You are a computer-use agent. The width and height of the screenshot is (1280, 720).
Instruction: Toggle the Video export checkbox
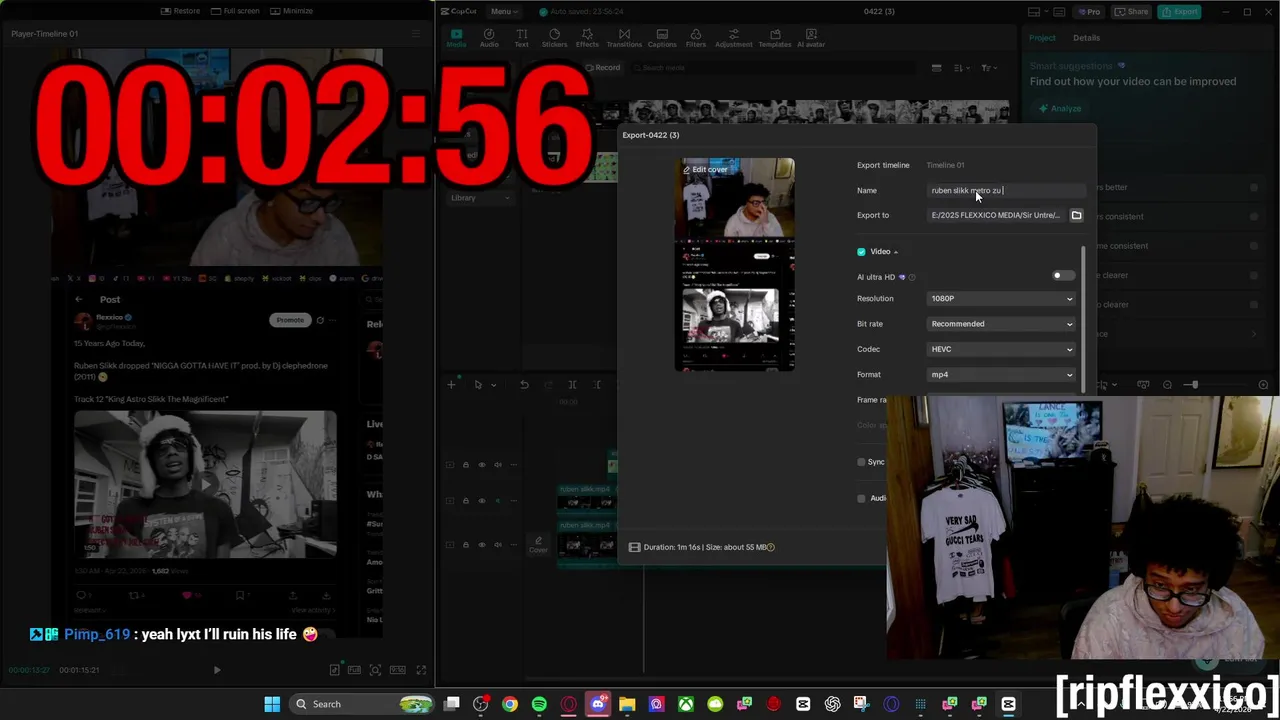coord(861,252)
